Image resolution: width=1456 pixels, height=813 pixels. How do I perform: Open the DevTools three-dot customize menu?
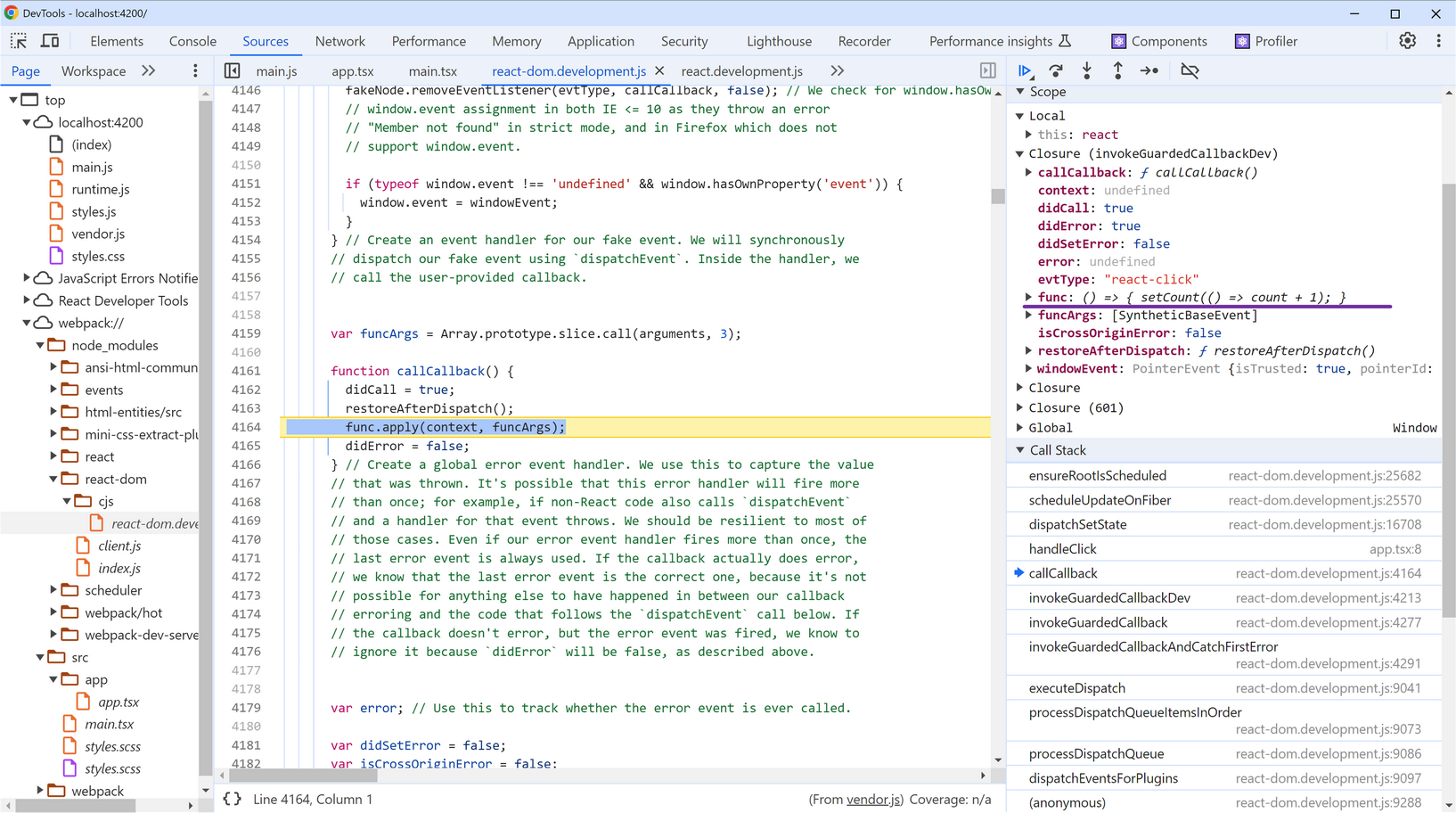pos(1438,41)
